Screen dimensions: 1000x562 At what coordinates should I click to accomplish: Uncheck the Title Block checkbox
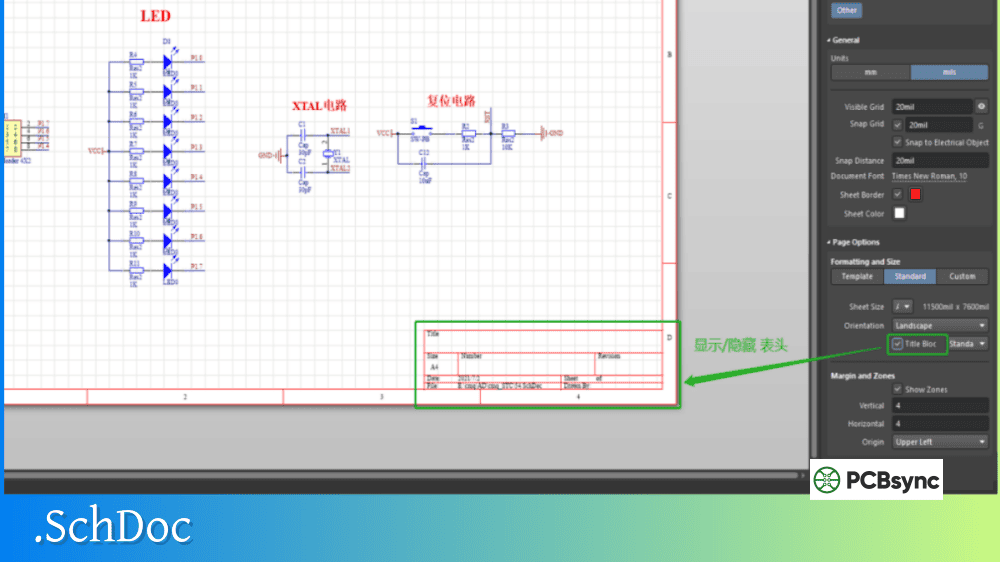(898, 344)
